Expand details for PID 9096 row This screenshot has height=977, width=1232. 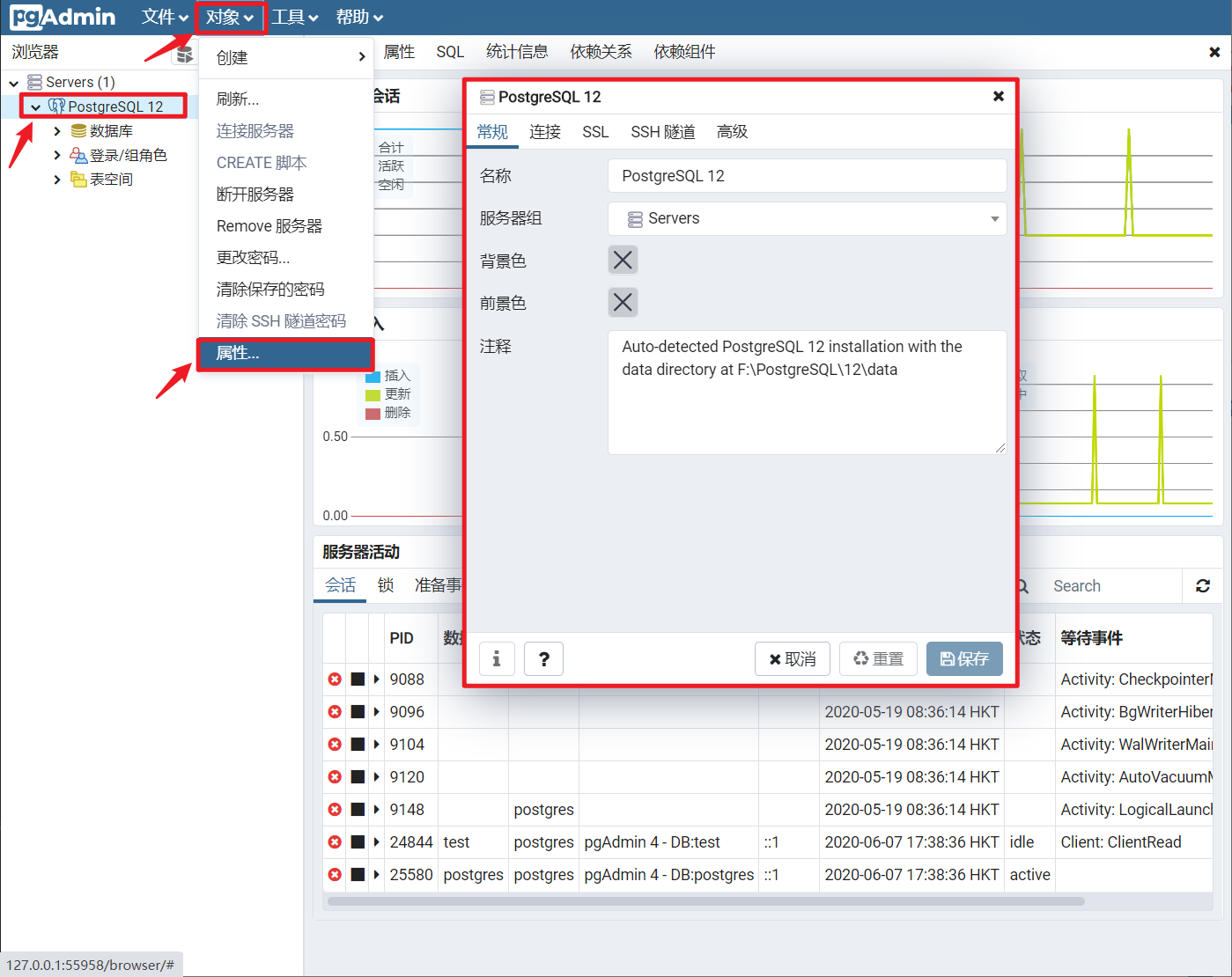[377, 712]
